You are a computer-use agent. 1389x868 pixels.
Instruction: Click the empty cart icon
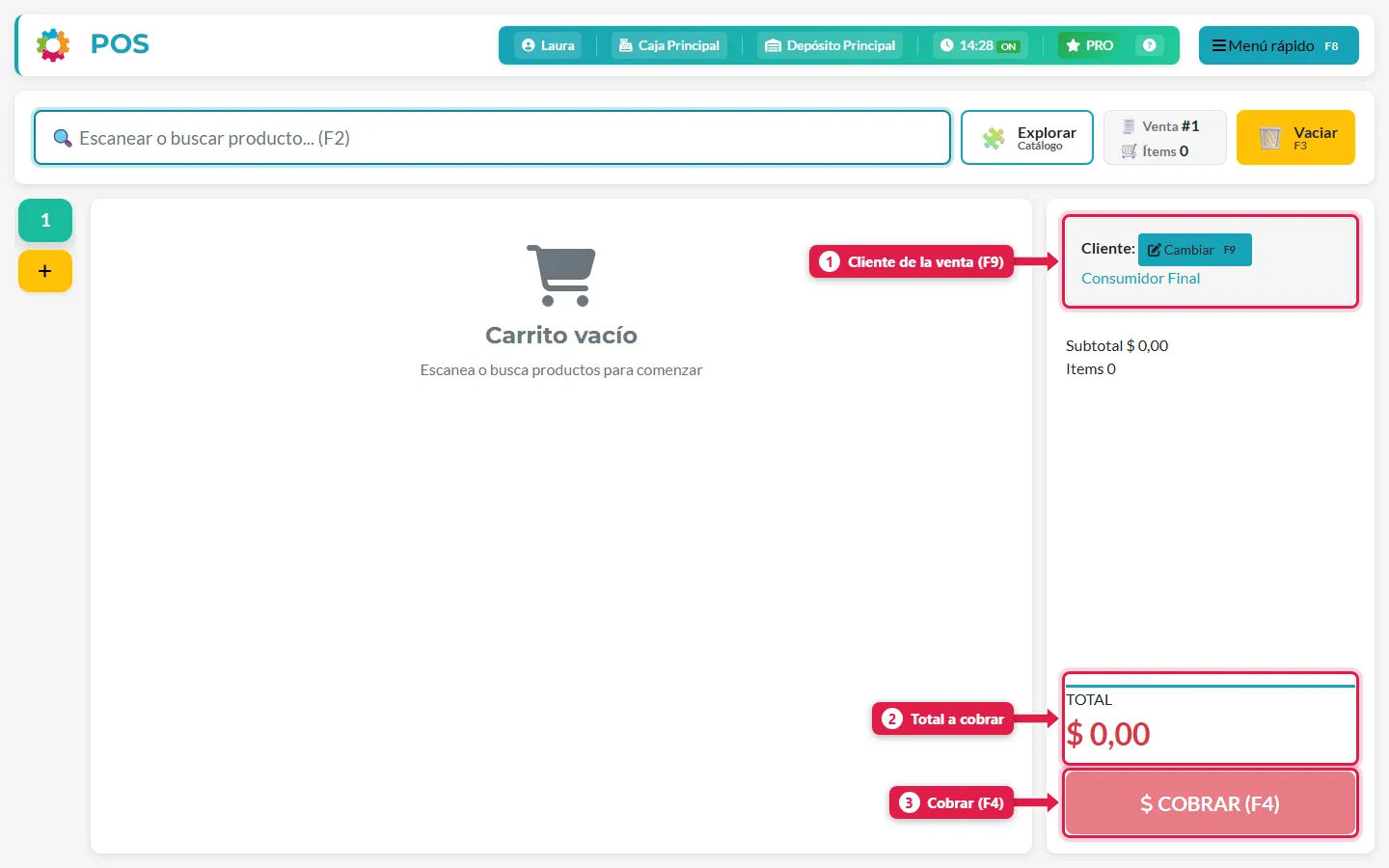[561, 275]
